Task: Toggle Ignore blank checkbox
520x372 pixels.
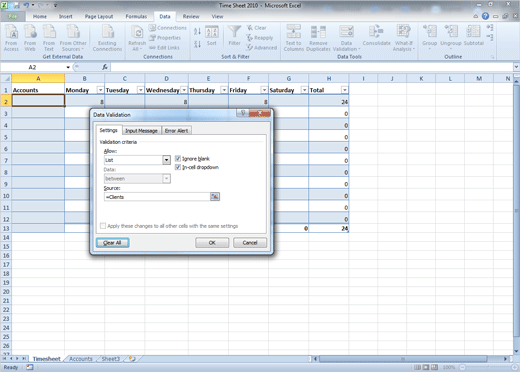Action: pos(178,159)
